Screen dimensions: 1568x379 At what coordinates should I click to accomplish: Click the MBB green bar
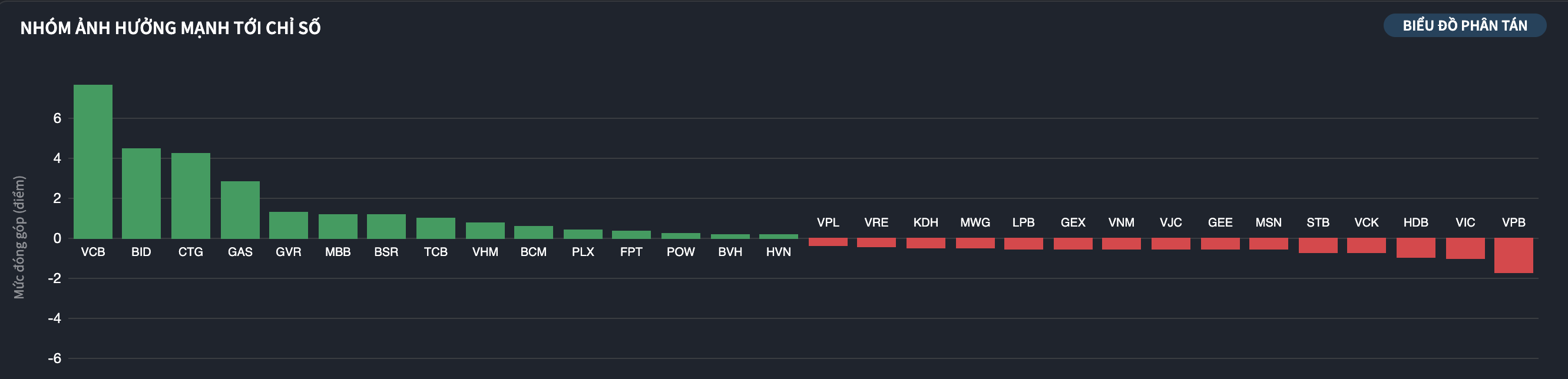338,227
